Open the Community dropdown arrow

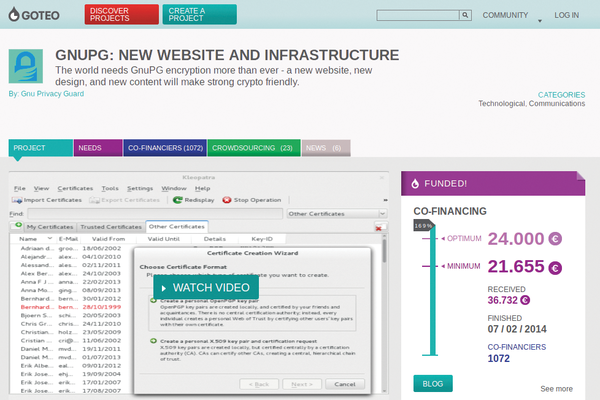tap(540, 21)
